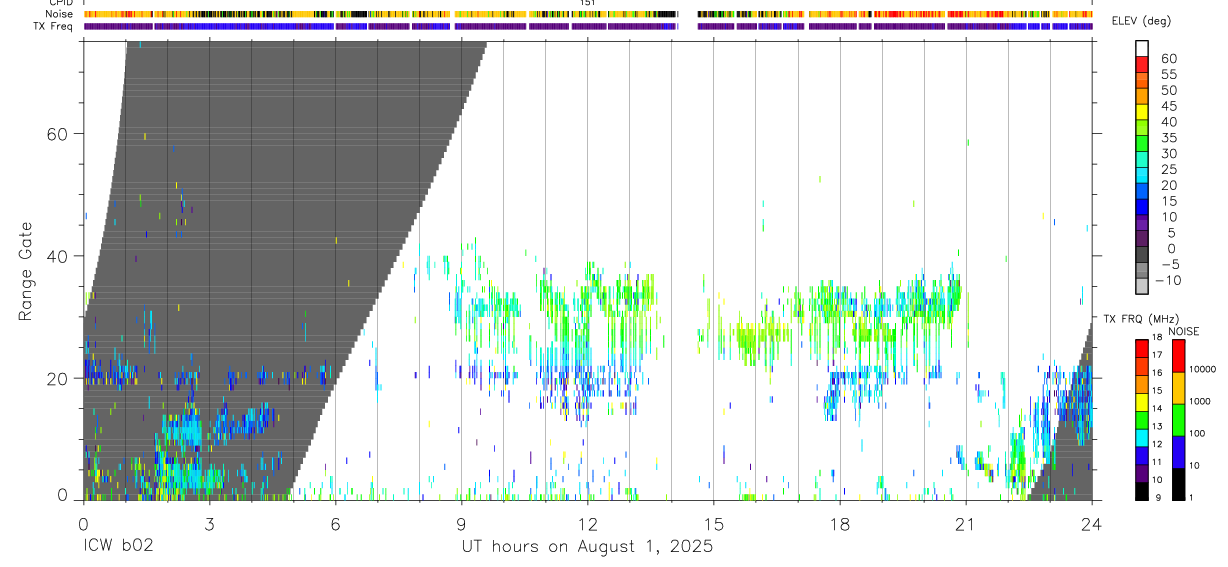Select the "ELEV (deg)" colorbar title

pyautogui.click(x=1141, y=21)
